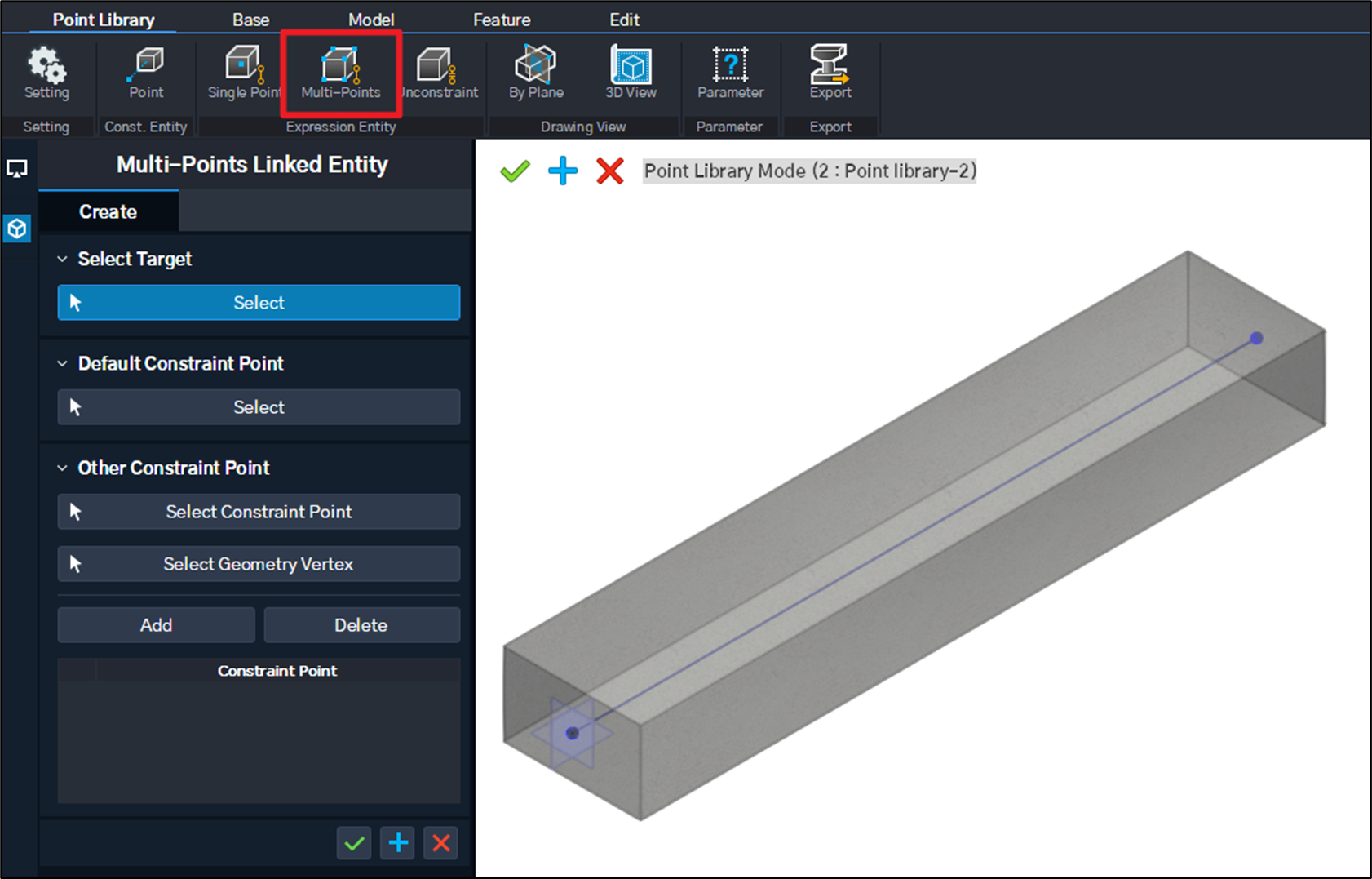Viewport: 1372px width, 879px height.
Task: Select the Point const. entity tool
Action: [146, 72]
